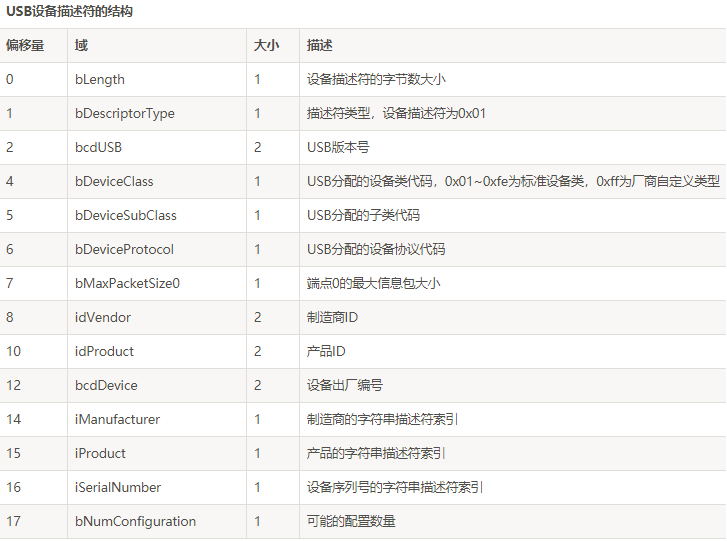Click the USB版本号 description text

(338, 147)
